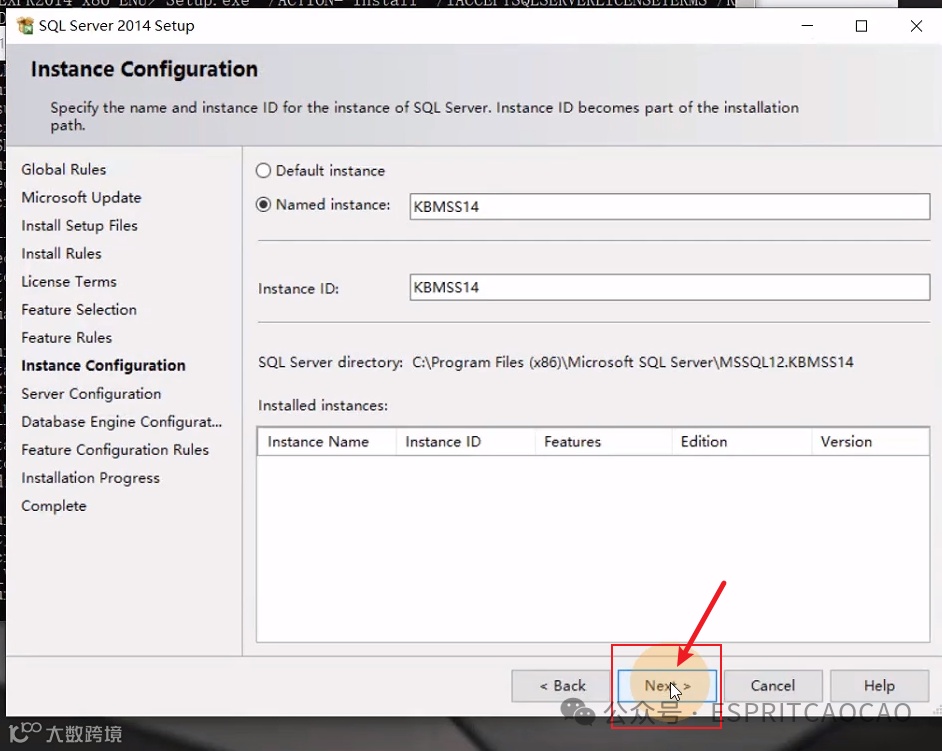This screenshot has height=751, width=942.
Task: Select the Named instance radio button
Action: (x=263, y=205)
